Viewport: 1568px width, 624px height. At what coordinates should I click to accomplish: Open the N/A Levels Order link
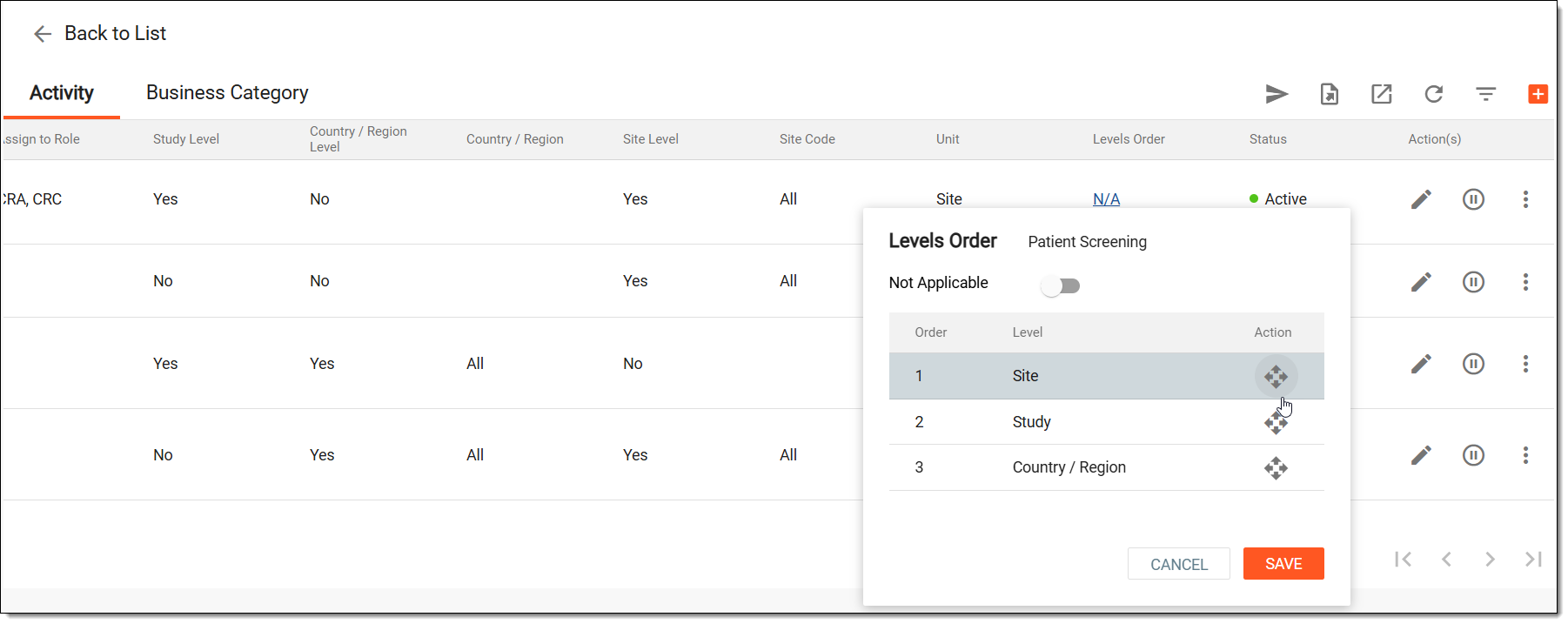pos(1106,199)
